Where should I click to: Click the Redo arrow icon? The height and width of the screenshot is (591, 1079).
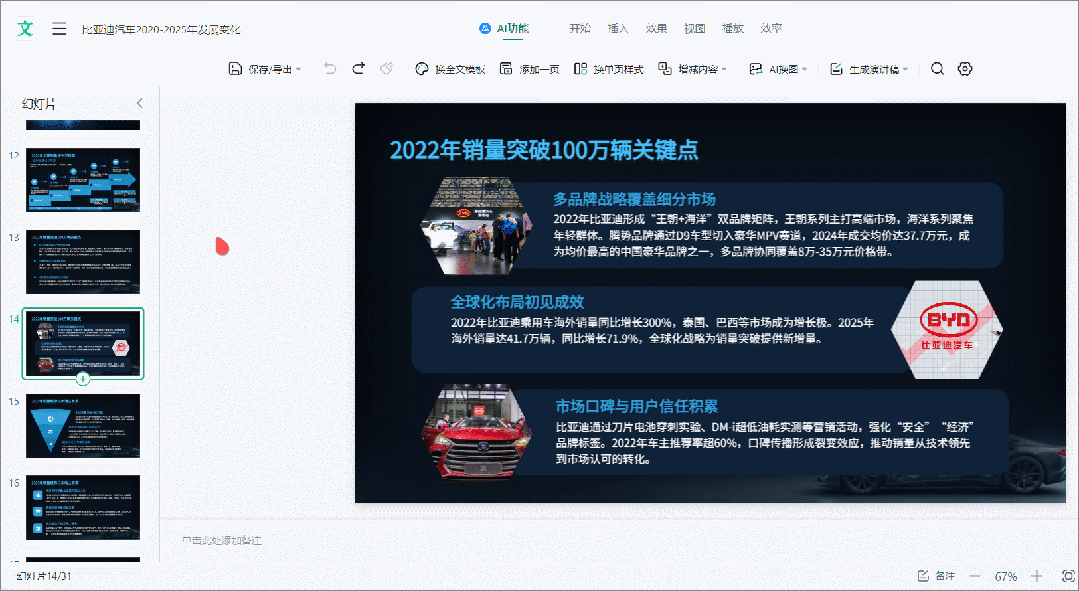[x=359, y=68]
